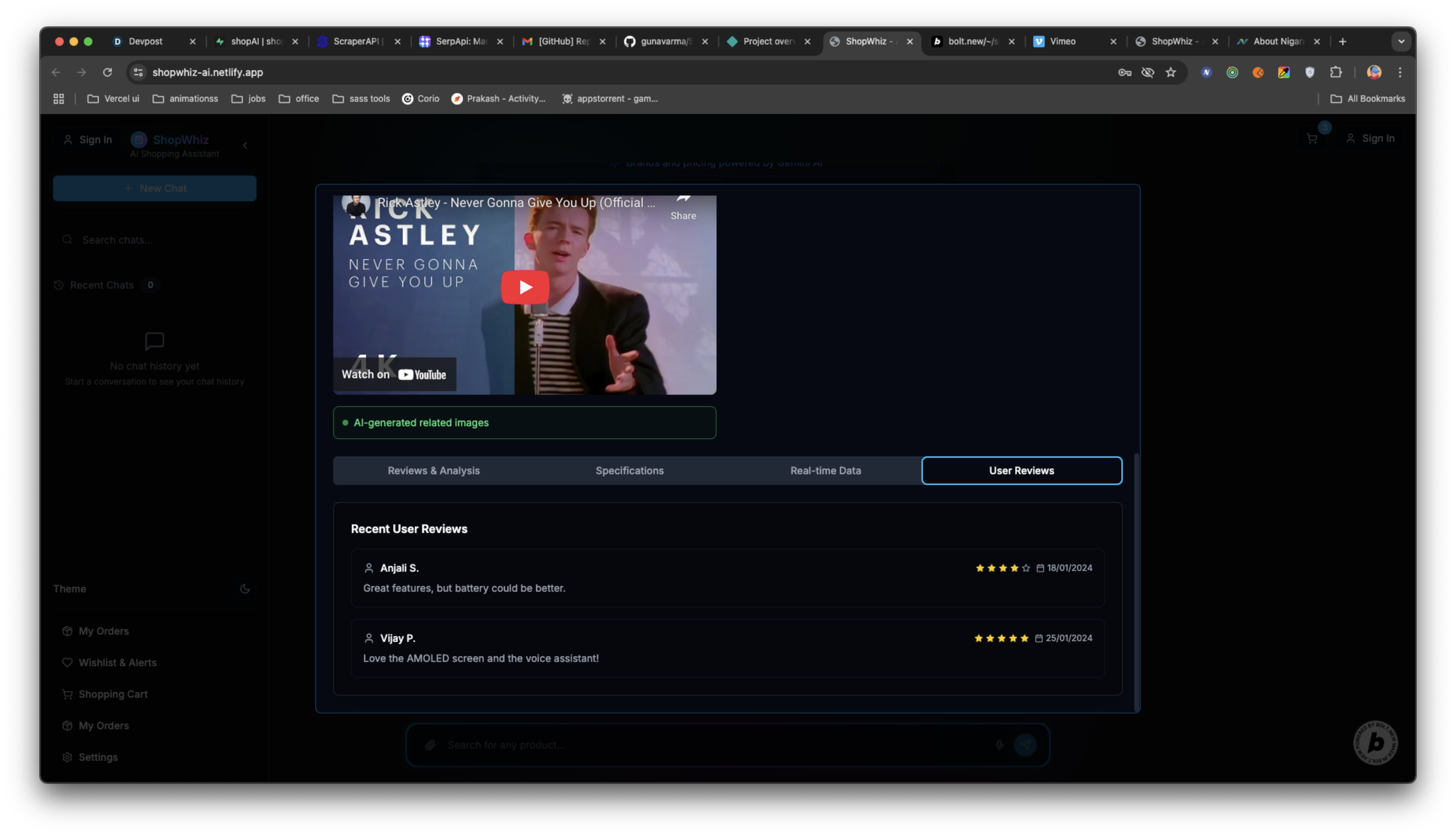Open the browser extensions puzzle icon
Screen dimensions: 1456x836
(x=1335, y=72)
